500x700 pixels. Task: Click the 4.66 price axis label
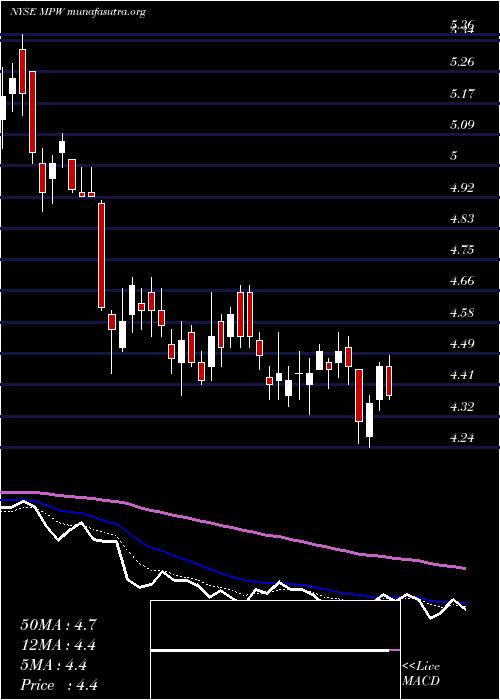tap(462, 281)
